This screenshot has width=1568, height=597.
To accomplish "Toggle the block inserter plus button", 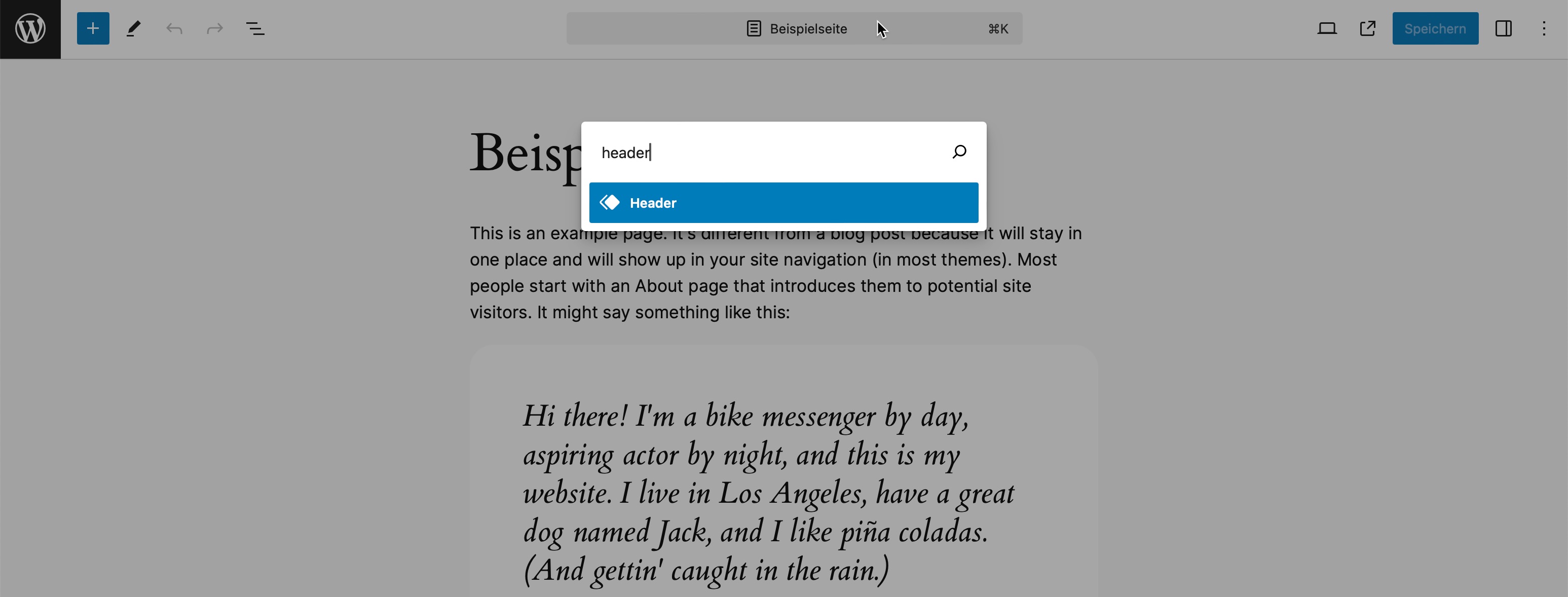I will 93,28.
